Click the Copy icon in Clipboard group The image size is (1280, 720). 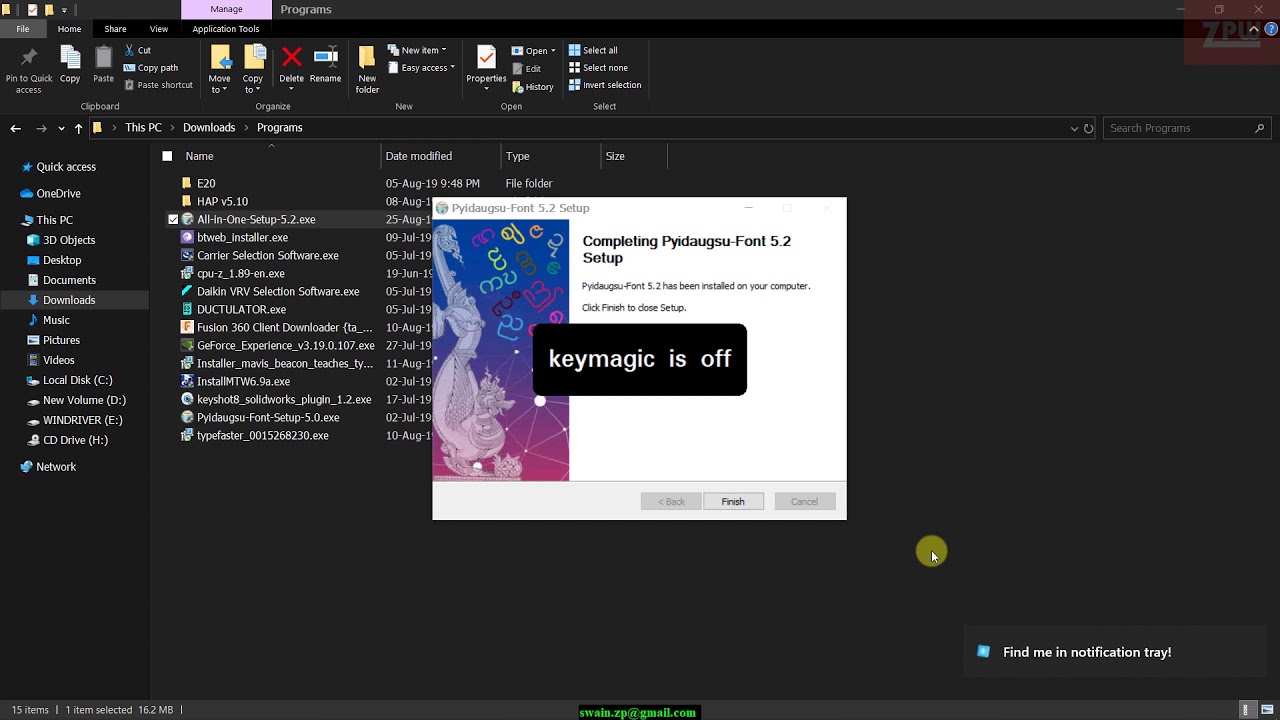point(70,58)
